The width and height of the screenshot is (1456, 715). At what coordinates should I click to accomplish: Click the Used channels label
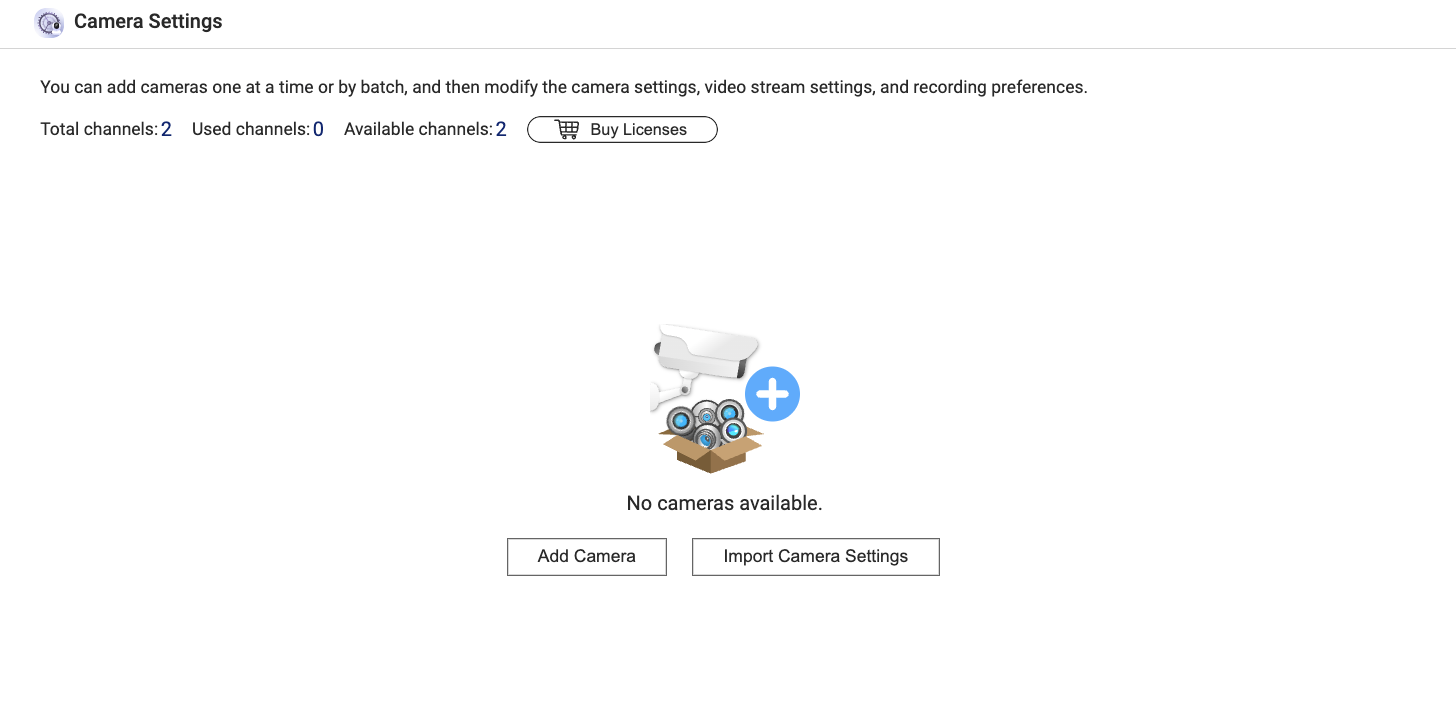point(250,129)
